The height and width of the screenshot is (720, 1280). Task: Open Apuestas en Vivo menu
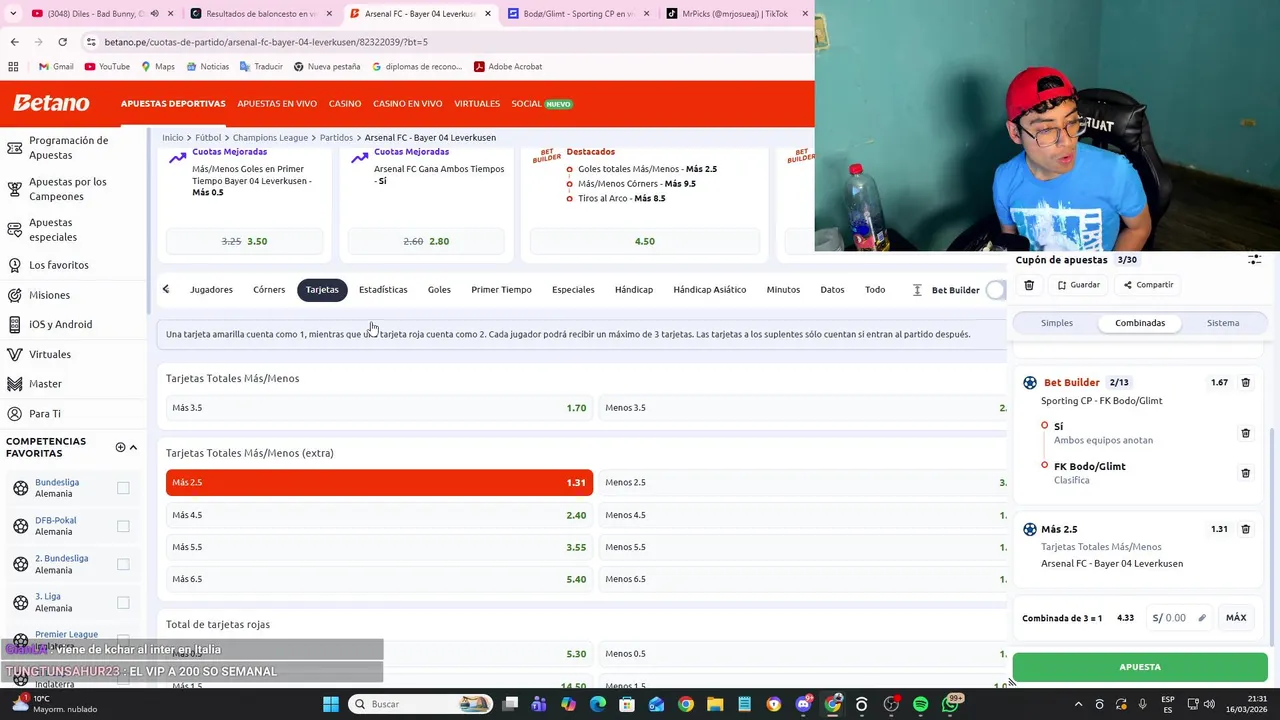coord(277,104)
